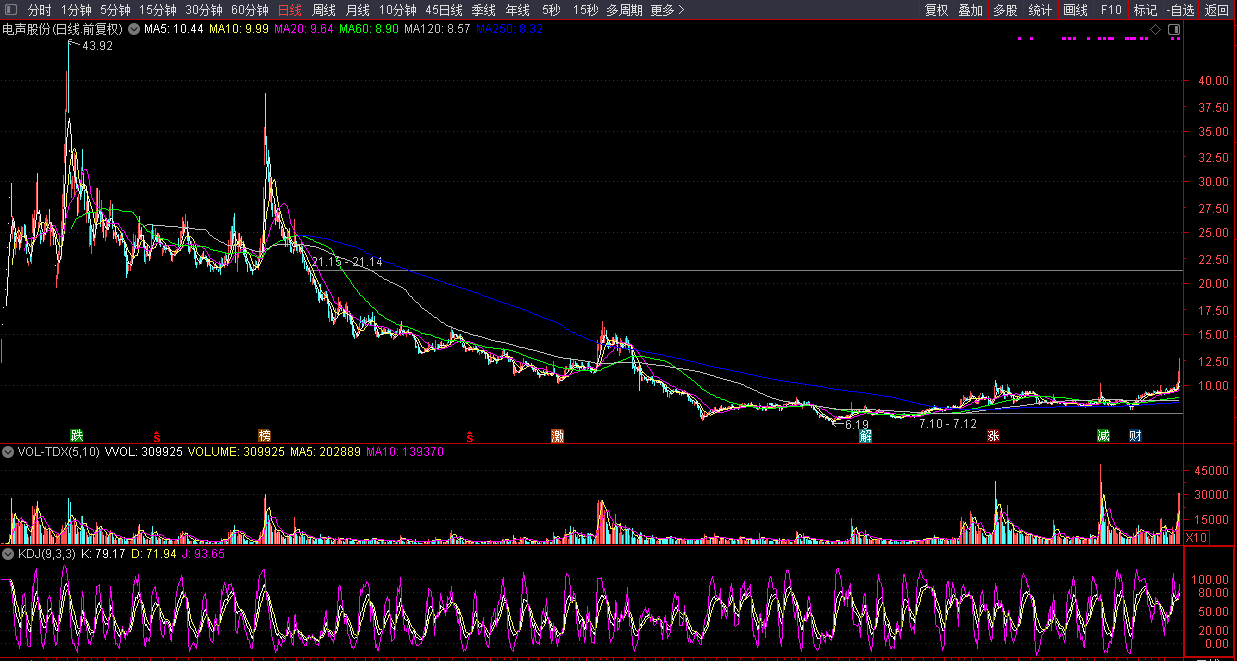Image resolution: width=1237 pixels, height=661 pixels.
Task: Click the 榜 event marker icon
Action: 264,435
